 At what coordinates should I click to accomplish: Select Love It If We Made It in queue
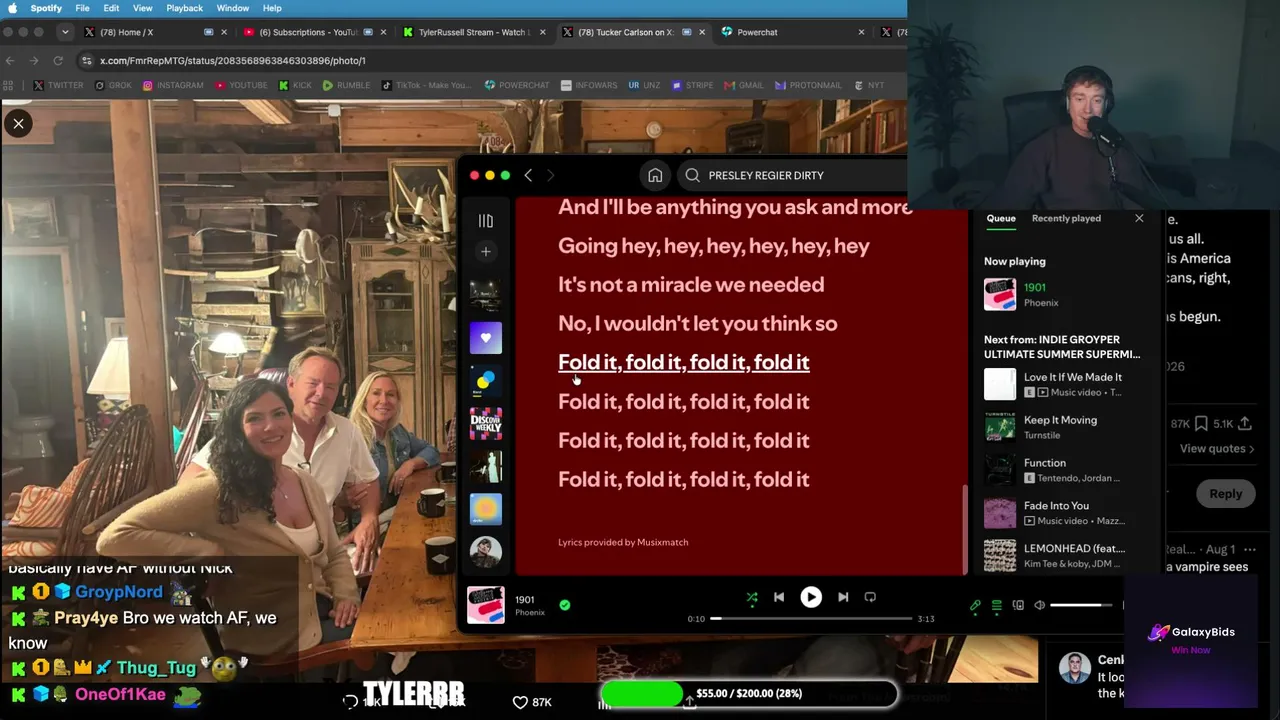(x=1064, y=384)
